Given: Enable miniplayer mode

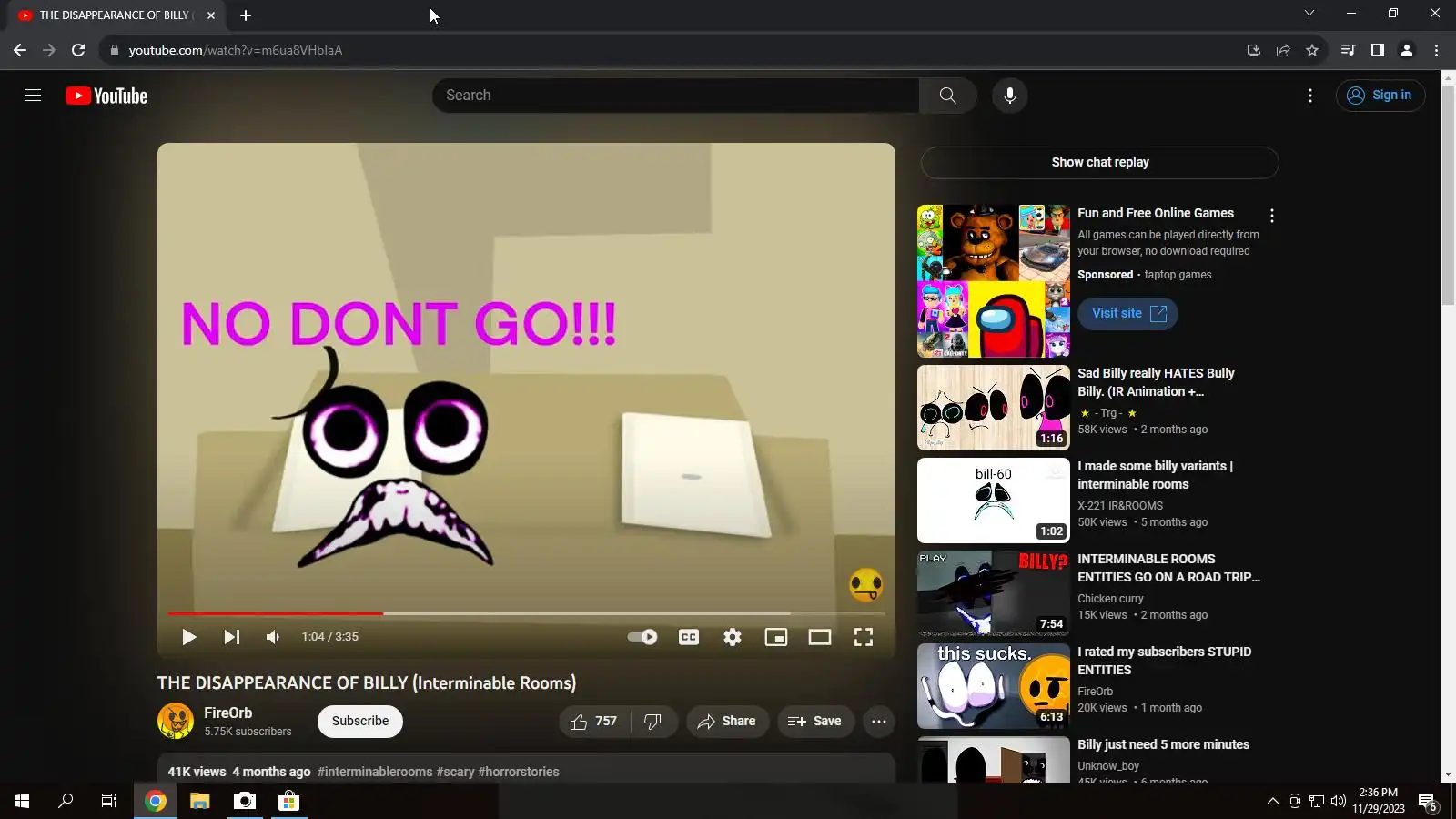Looking at the screenshot, I should point(776,637).
